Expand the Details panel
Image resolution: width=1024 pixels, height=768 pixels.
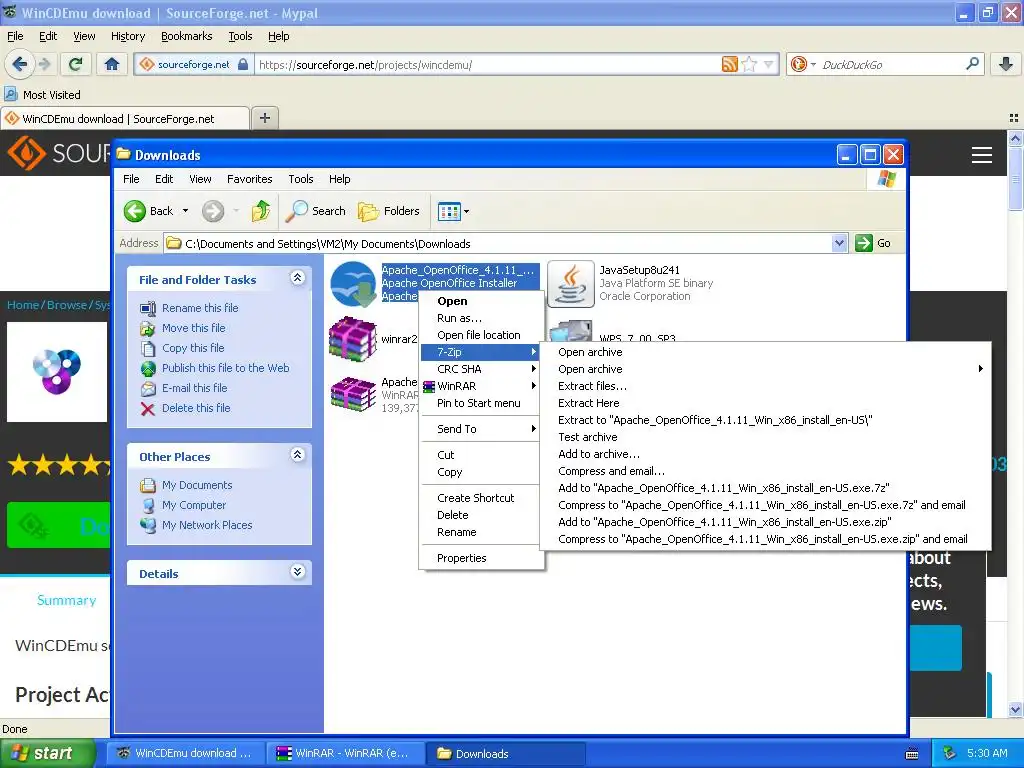coord(297,572)
